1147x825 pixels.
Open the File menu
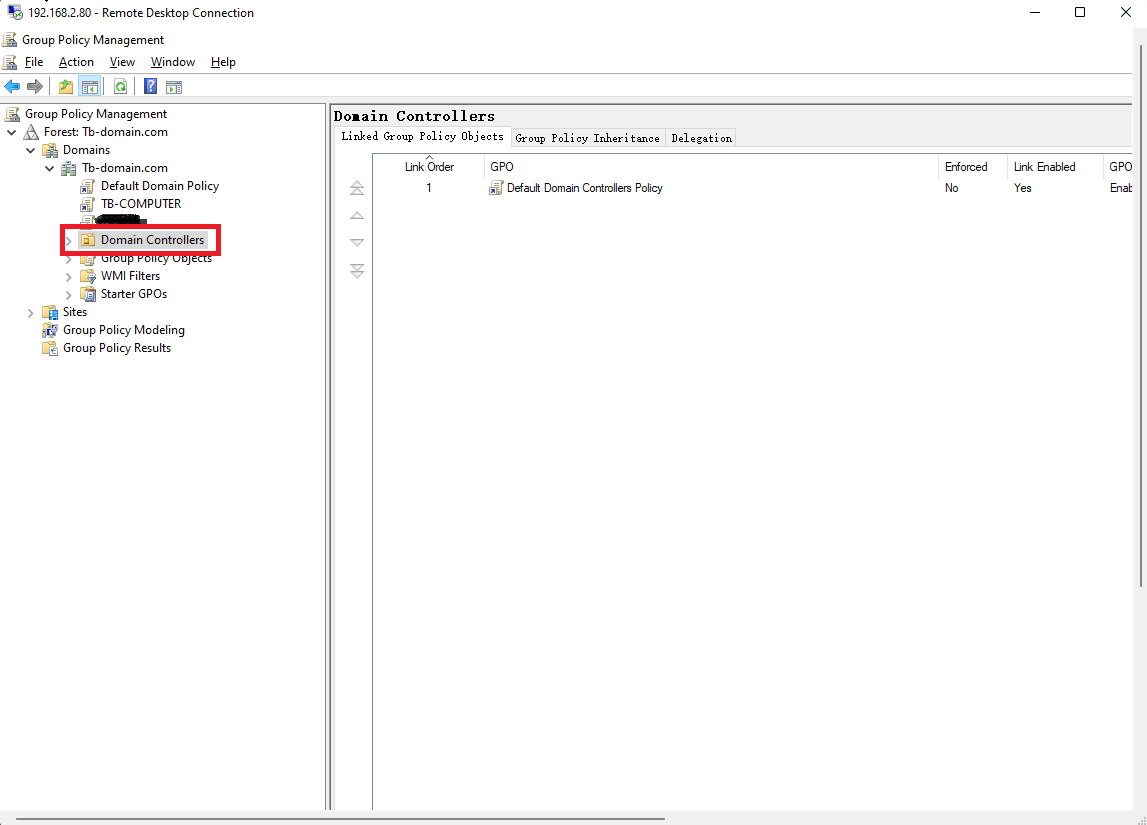pyautogui.click(x=34, y=62)
